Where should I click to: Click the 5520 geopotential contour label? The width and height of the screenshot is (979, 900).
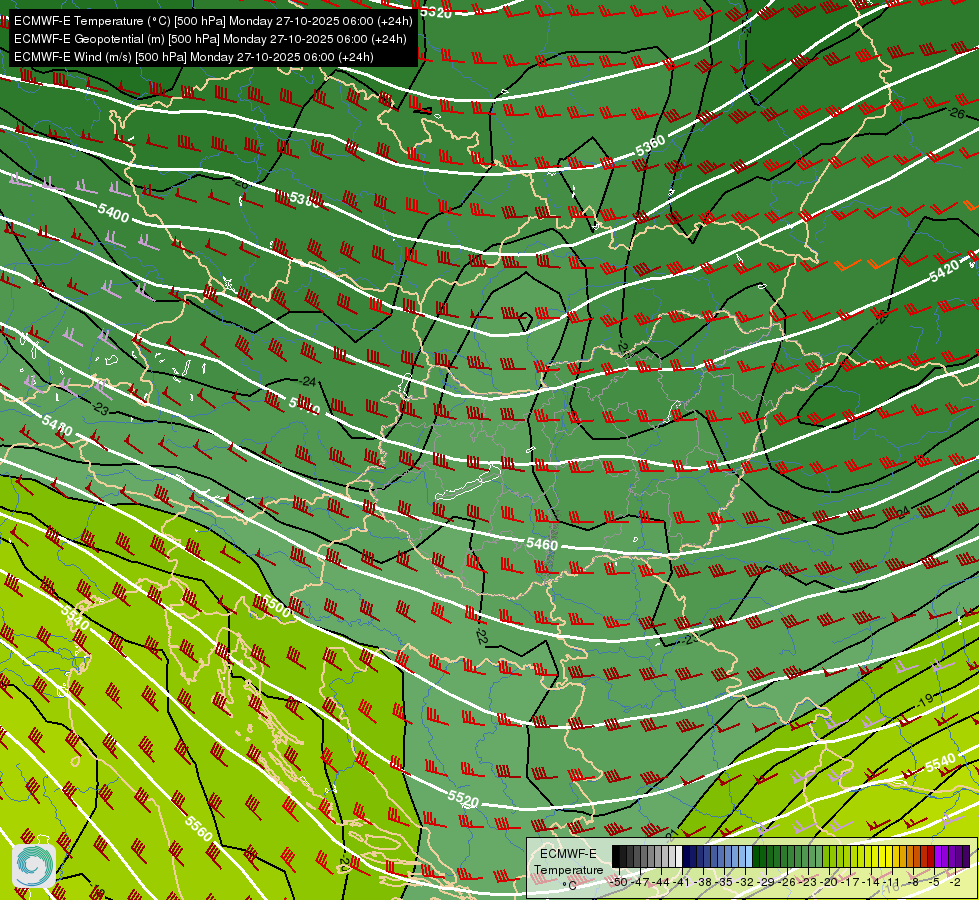(x=463, y=798)
